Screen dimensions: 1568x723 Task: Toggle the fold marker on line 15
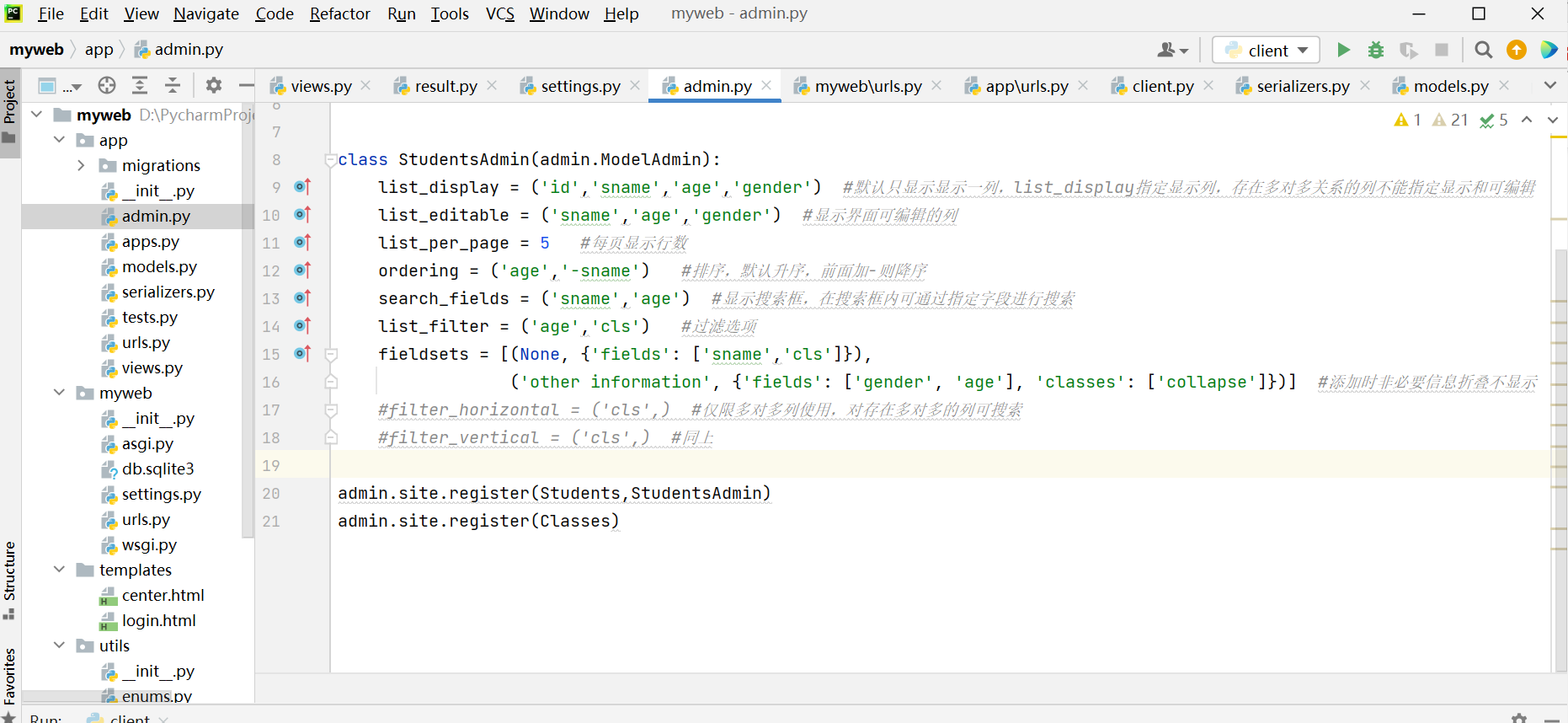[331, 355]
